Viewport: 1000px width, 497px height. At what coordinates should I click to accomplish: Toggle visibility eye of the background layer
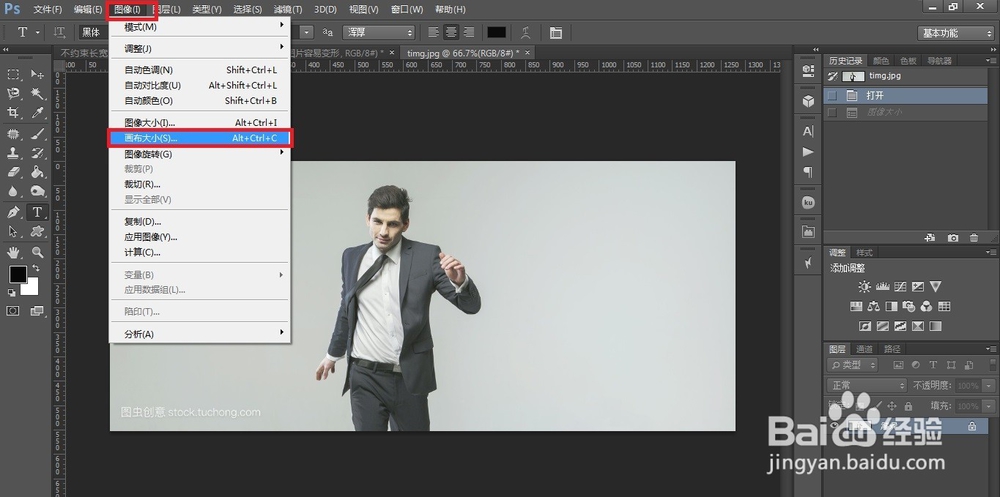(x=836, y=426)
